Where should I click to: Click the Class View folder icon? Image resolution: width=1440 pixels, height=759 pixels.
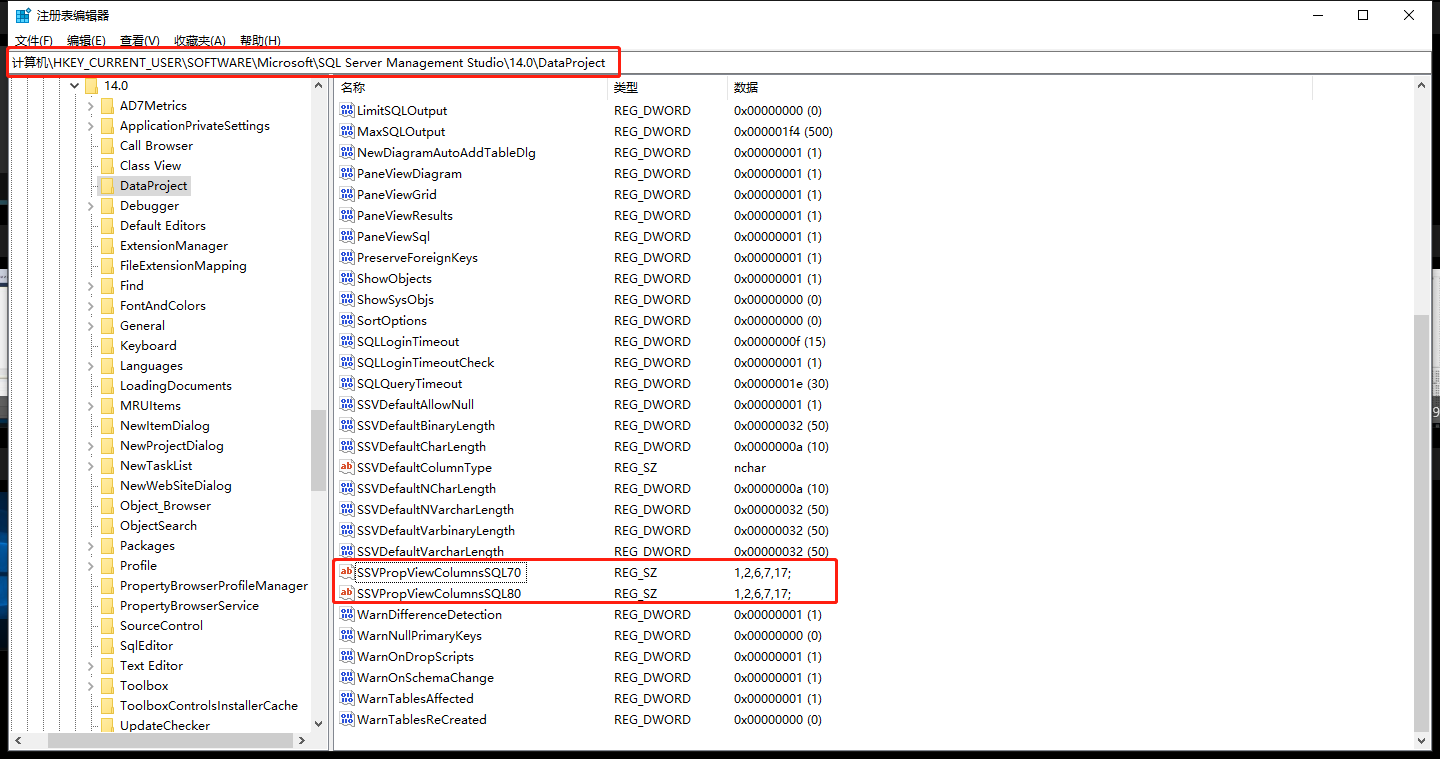(x=107, y=166)
